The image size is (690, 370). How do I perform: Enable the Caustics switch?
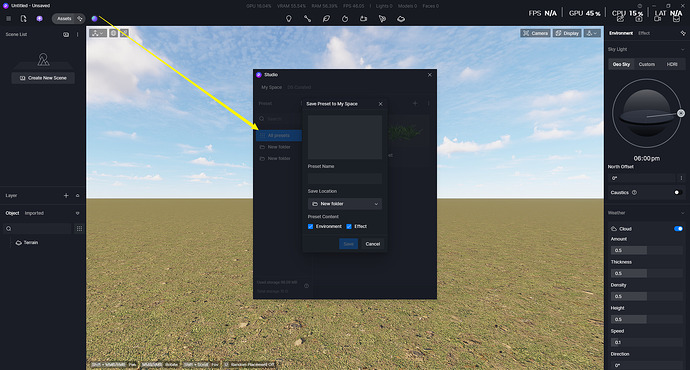pyautogui.click(x=678, y=192)
